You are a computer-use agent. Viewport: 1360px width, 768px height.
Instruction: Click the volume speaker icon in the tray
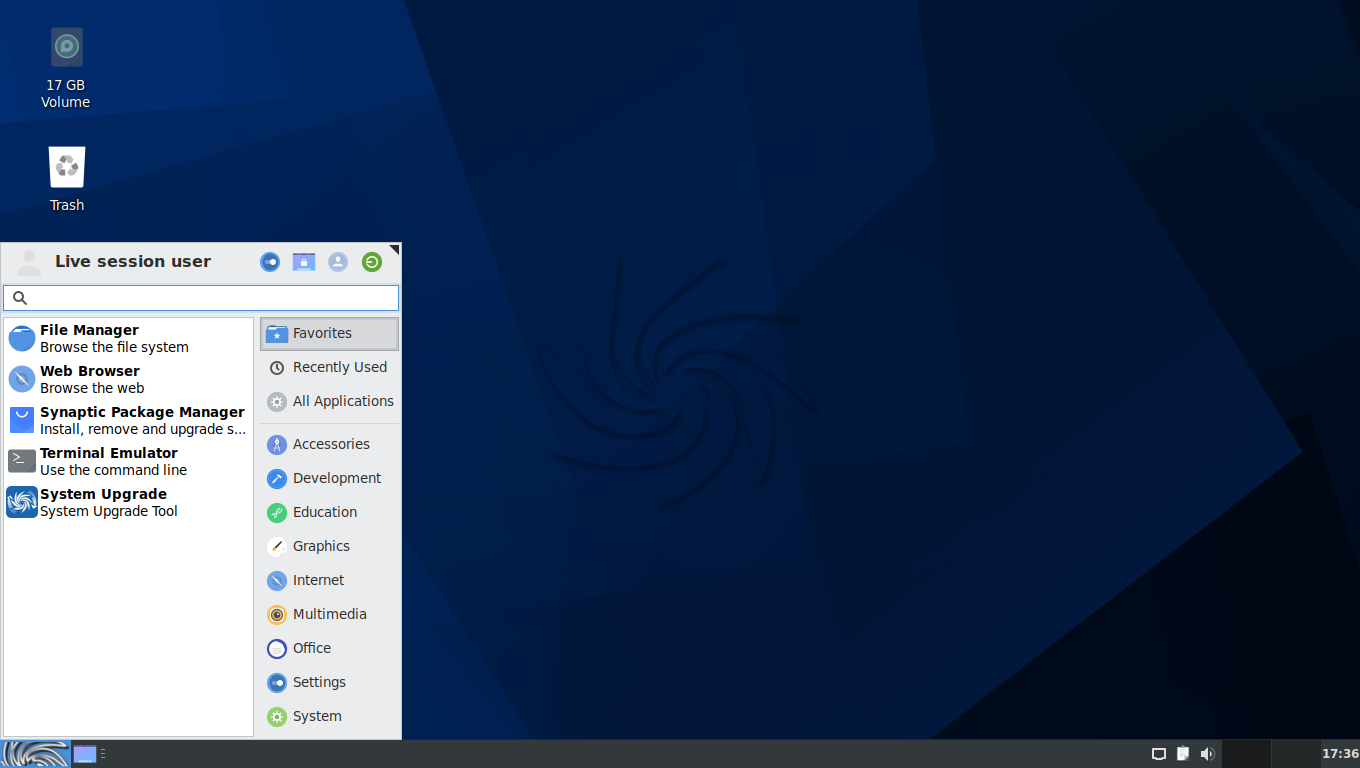coord(1207,754)
